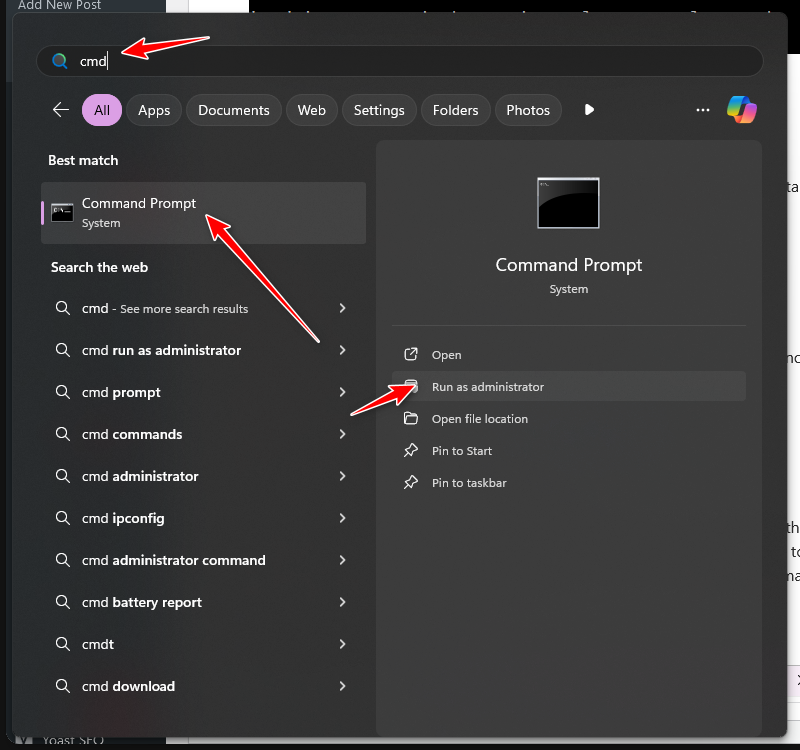Open the three-dot more options menu
The image size is (800, 750).
[x=703, y=110]
